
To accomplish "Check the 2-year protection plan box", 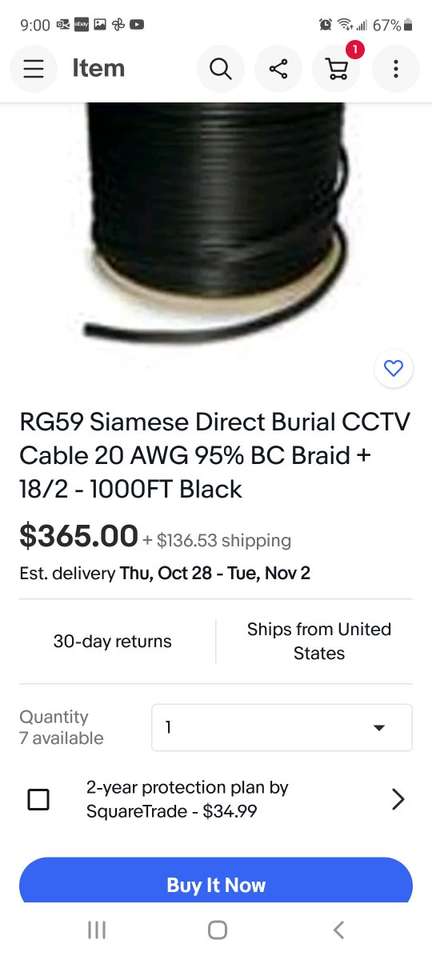I will coord(39,800).
